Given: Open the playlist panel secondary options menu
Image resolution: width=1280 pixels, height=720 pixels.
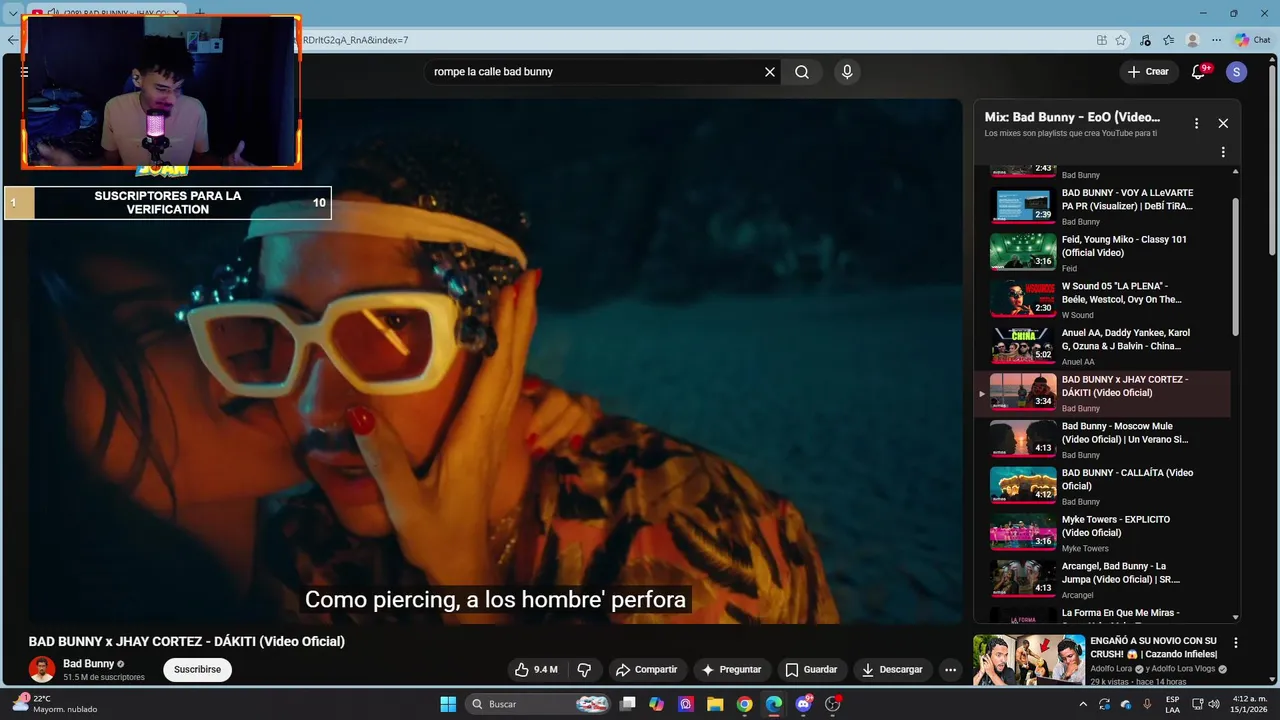Looking at the screenshot, I should tap(1223, 152).
